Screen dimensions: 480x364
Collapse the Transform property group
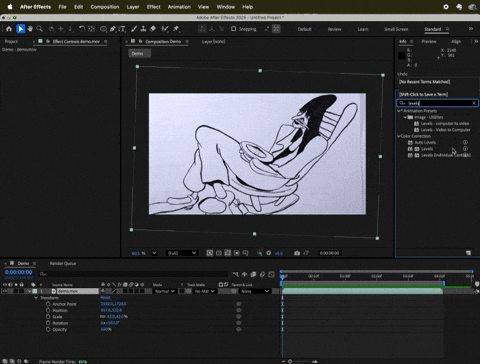[x=36, y=298]
